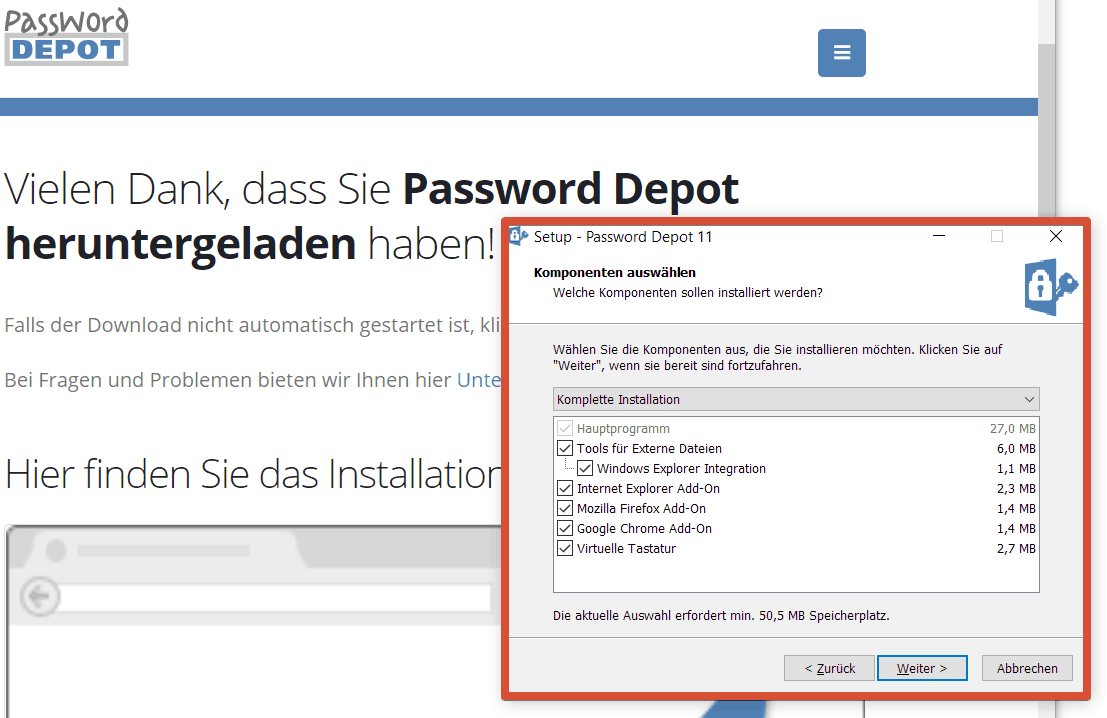This screenshot has width=1107, height=718.
Task: Click the browser back arrow illustration
Action: coord(40,597)
